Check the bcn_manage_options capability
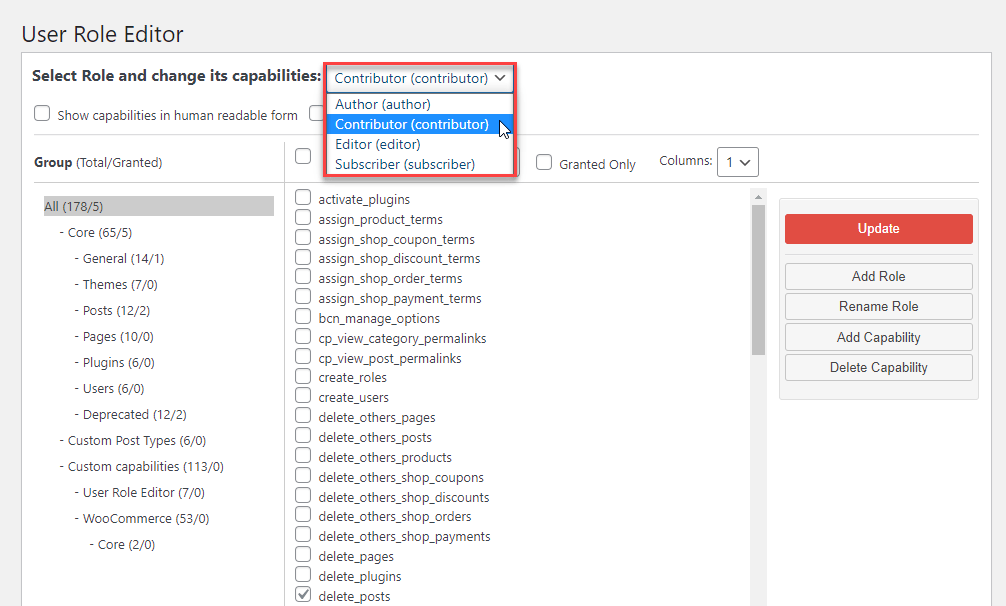 pos(303,317)
